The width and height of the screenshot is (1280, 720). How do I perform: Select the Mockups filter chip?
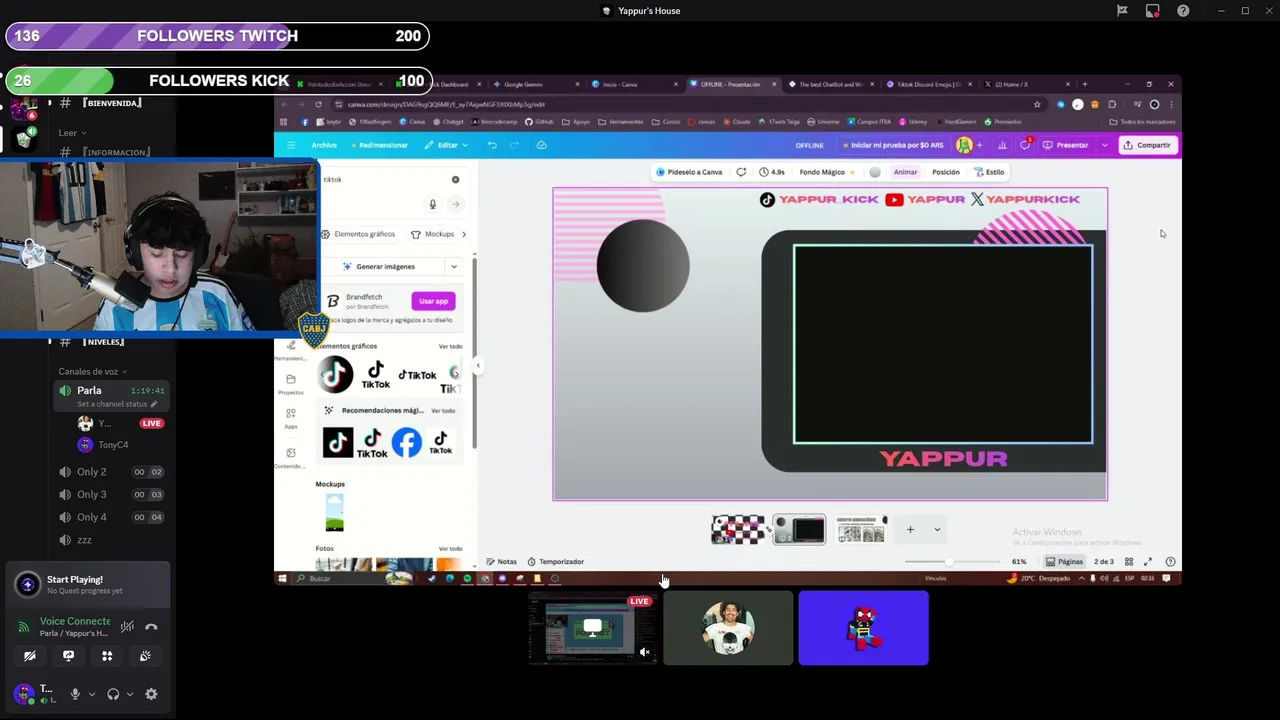(432, 234)
